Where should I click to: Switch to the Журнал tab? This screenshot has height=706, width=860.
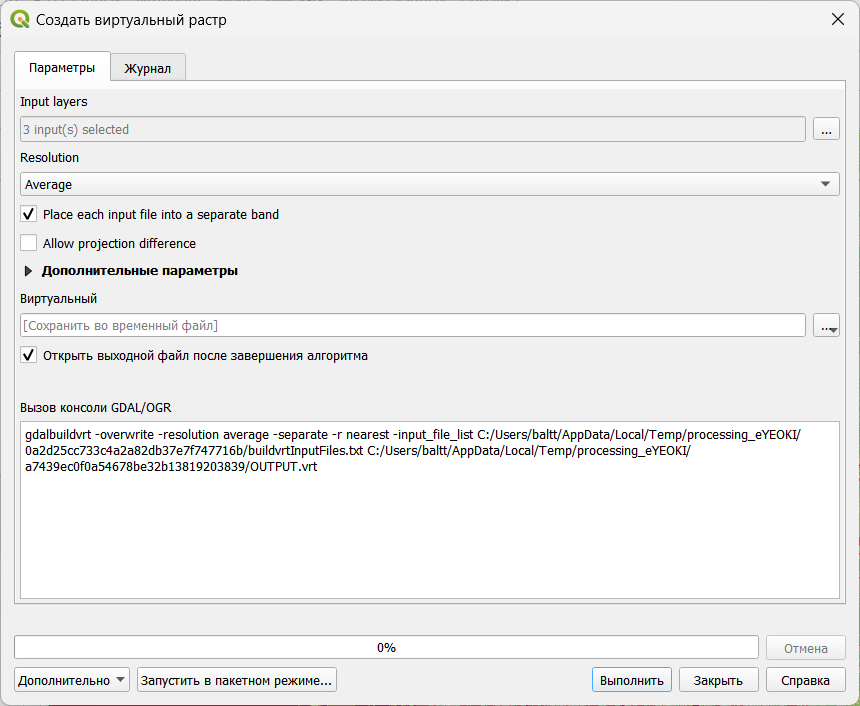coord(147,69)
